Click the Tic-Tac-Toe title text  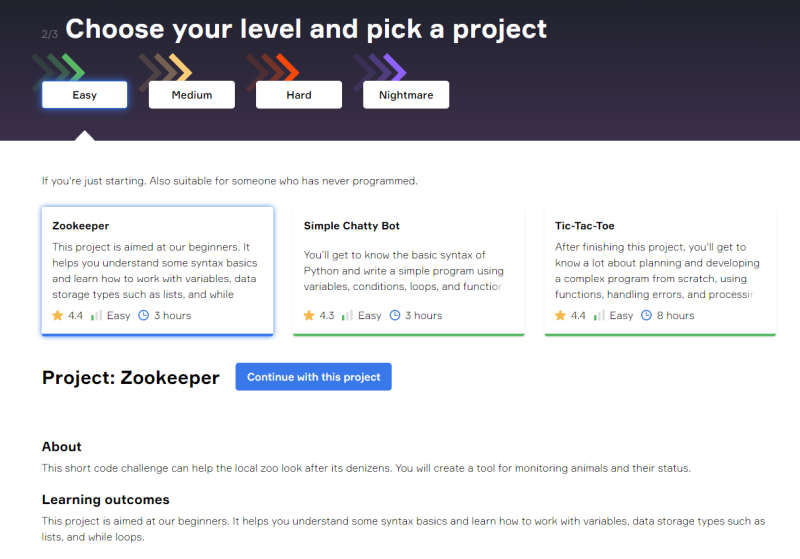pyautogui.click(x=585, y=226)
